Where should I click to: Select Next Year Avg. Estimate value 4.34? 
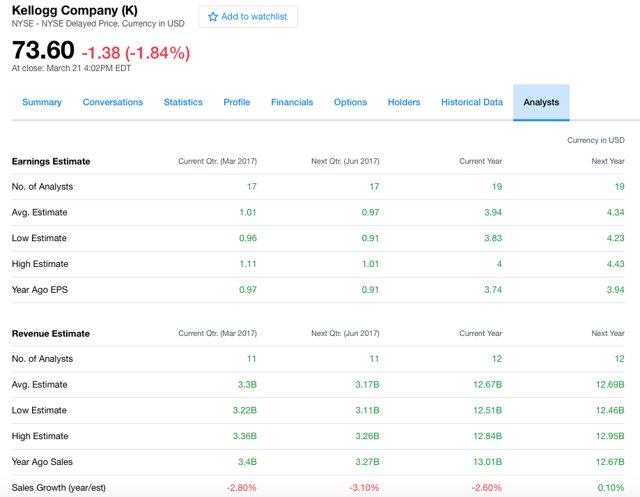[616, 212]
